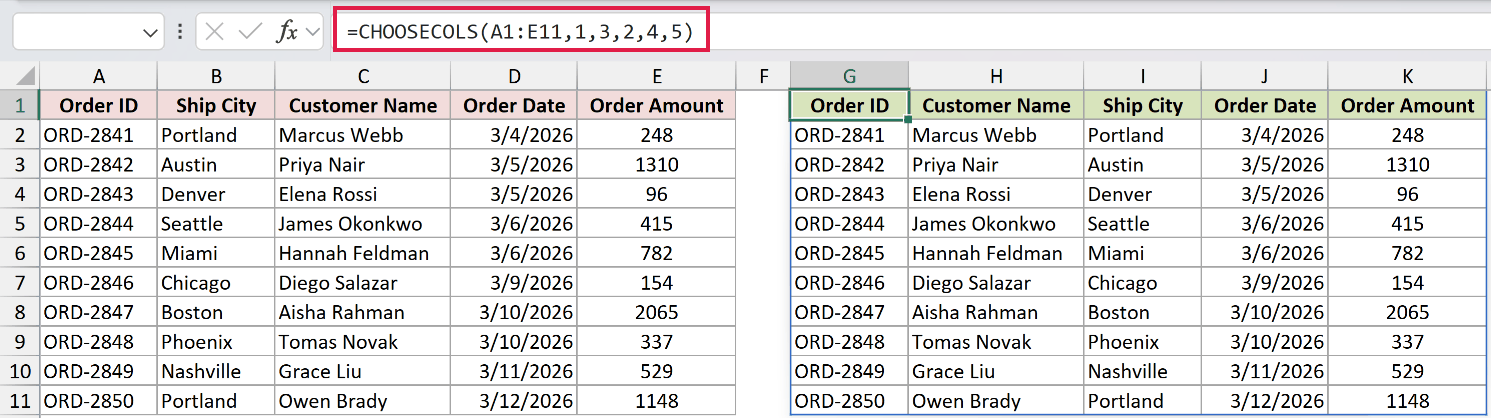Click cell 3/12/2026 in column J
The height and width of the screenshot is (418, 1491).
click(1264, 401)
